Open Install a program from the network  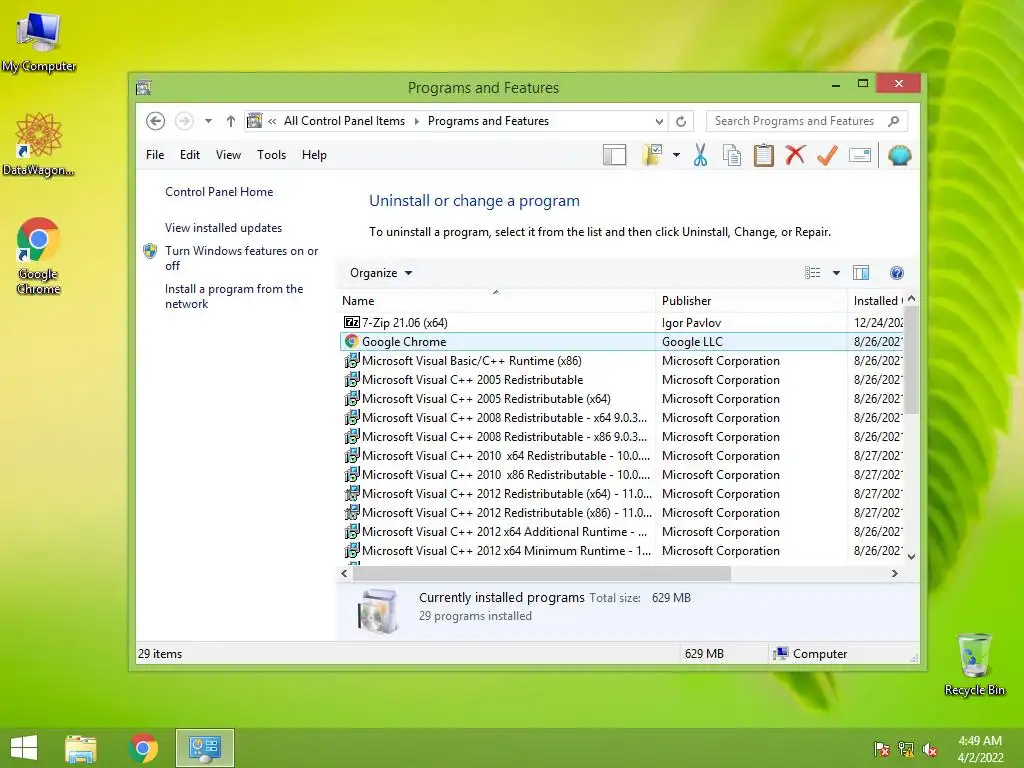(x=234, y=296)
